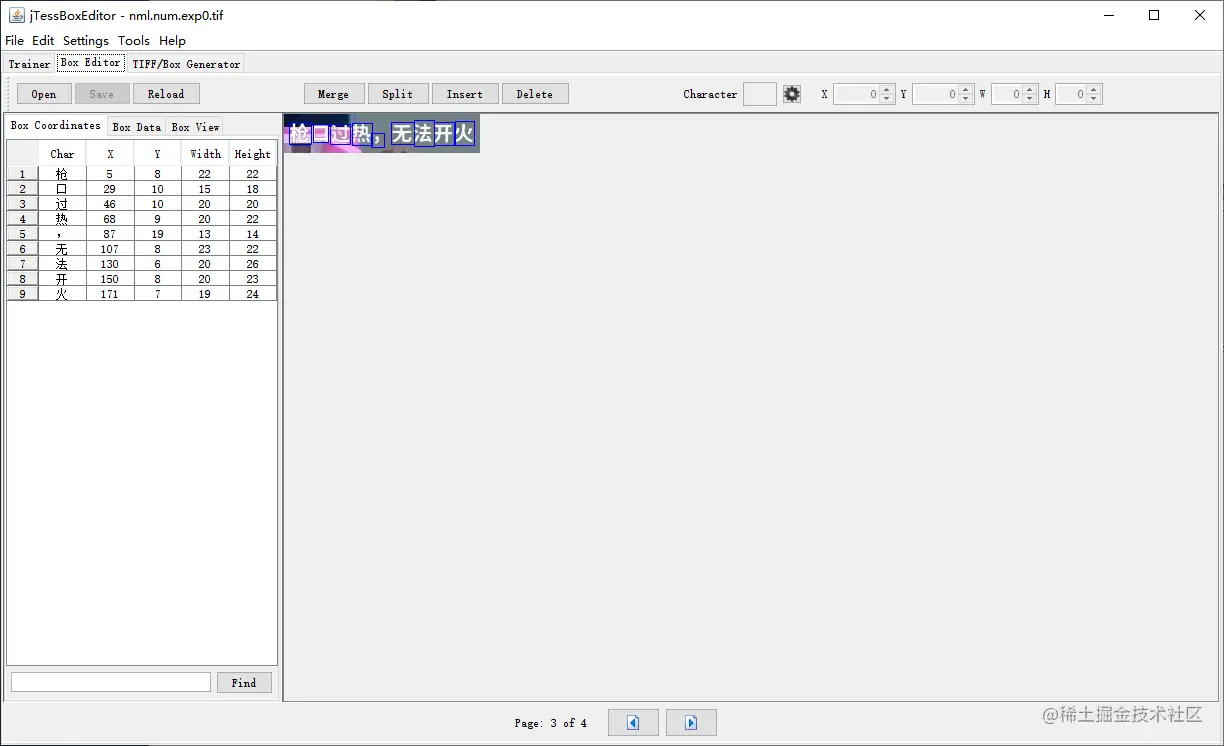1224x746 pixels.
Task: Click the Height column header
Action: [x=253, y=154]
